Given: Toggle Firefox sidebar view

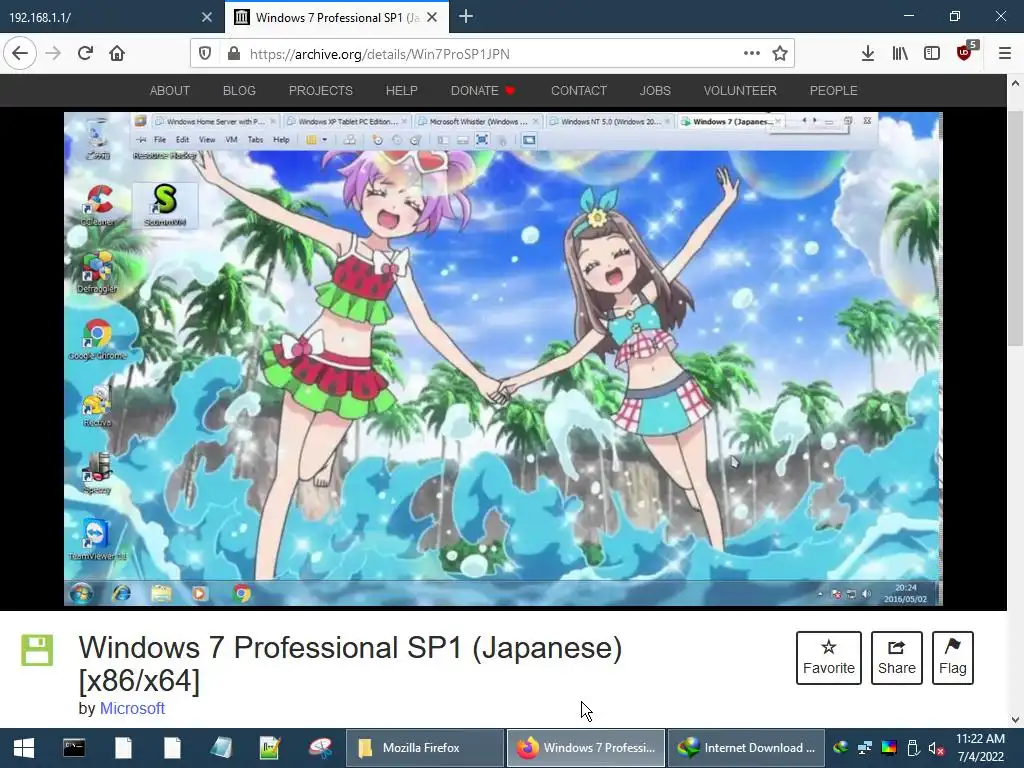Looking at the screenshot, I should pyautogui.click(x=932, y=54).
